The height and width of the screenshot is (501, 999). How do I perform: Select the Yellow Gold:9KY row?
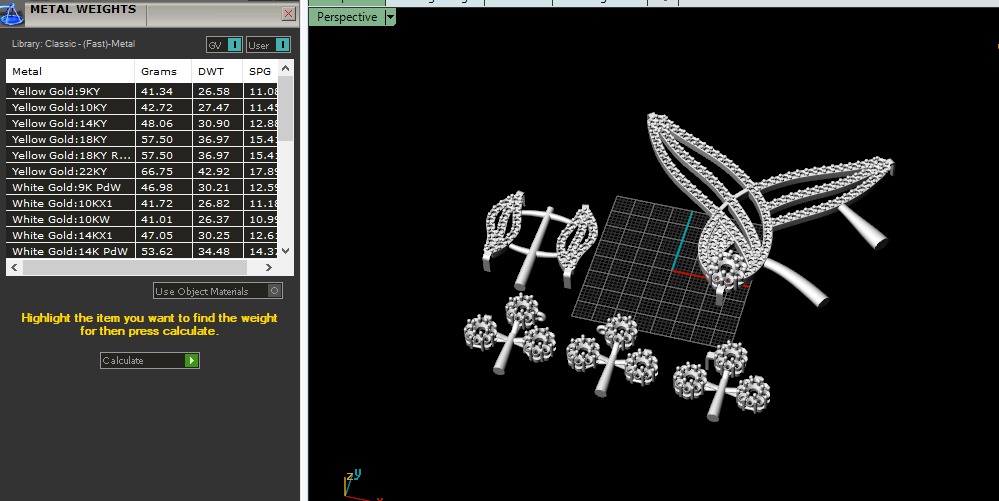click(142, 91)
